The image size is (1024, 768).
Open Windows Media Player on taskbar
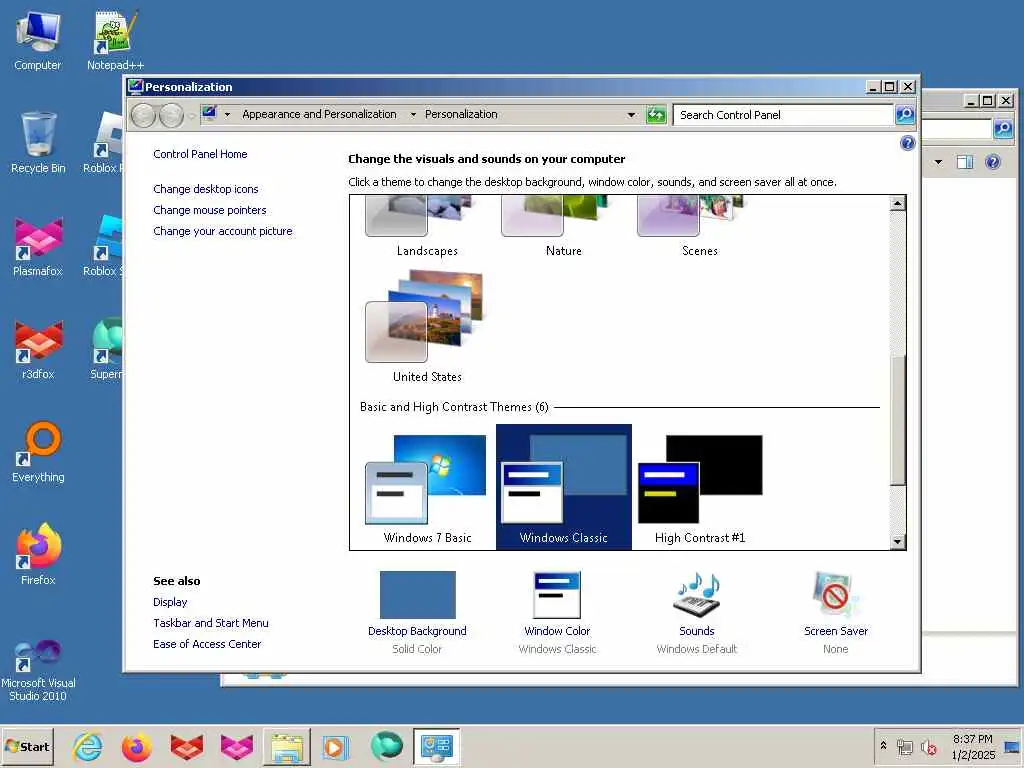click(336, 747)
